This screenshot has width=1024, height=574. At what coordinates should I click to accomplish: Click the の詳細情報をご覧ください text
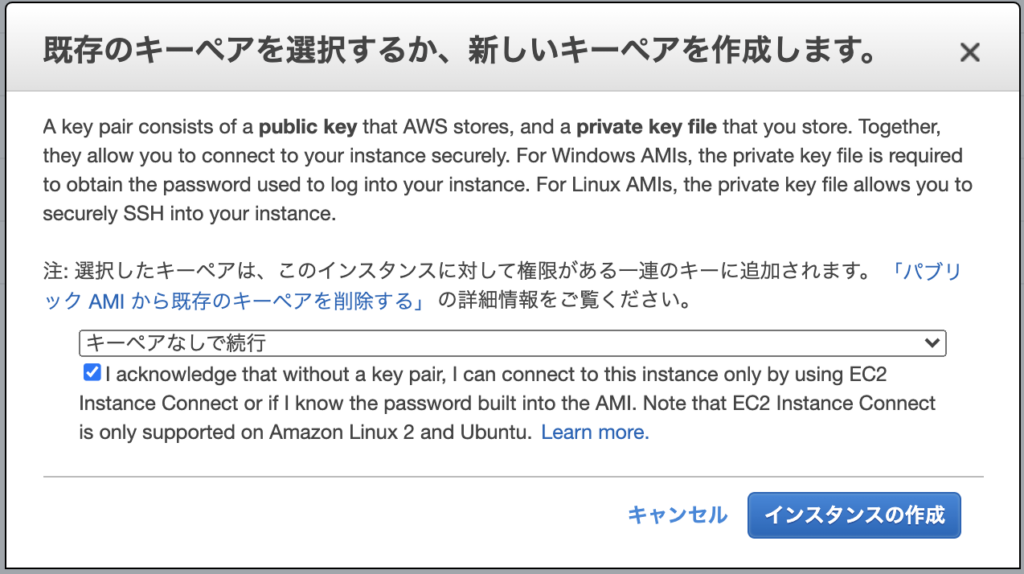pos(564,301)
